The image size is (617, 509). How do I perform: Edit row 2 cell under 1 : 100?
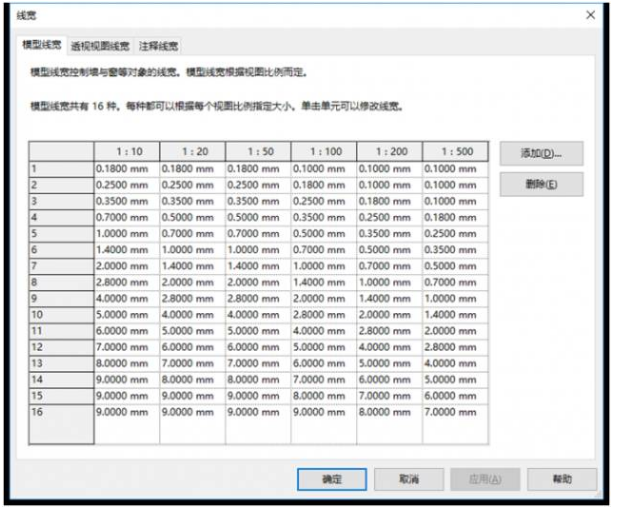[x=324, y=185]
